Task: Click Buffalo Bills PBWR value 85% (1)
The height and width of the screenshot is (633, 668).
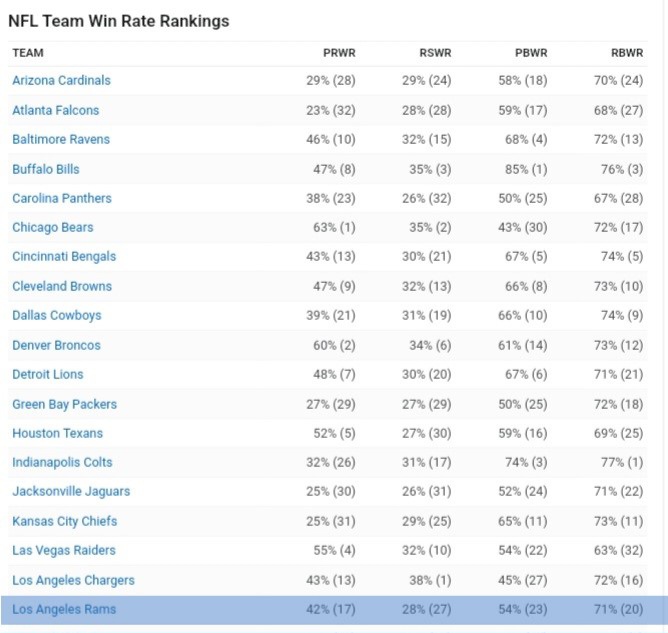Action: [x=526, y=169]
